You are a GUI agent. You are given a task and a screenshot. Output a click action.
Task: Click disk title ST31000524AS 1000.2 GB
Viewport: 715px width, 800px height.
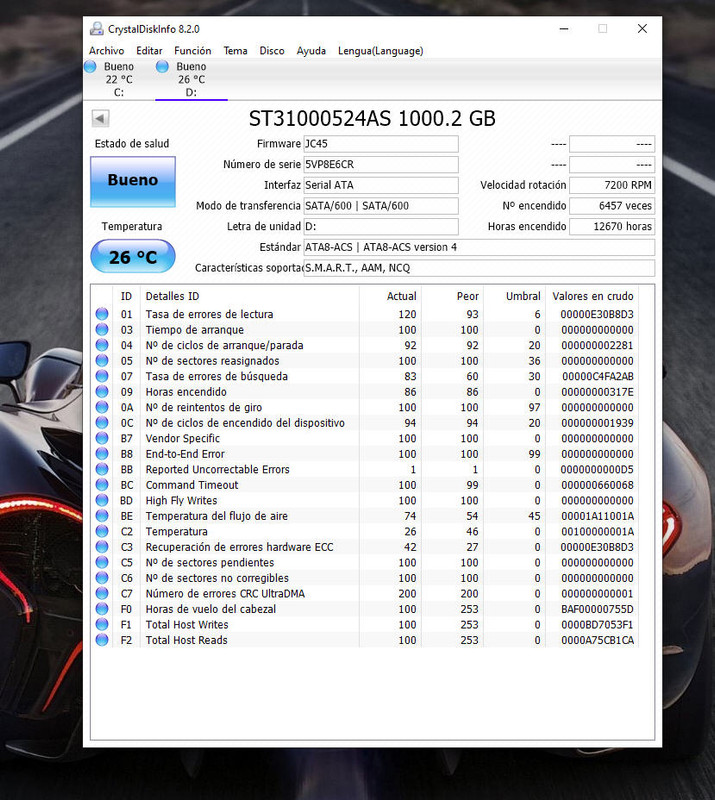point(372,118)
